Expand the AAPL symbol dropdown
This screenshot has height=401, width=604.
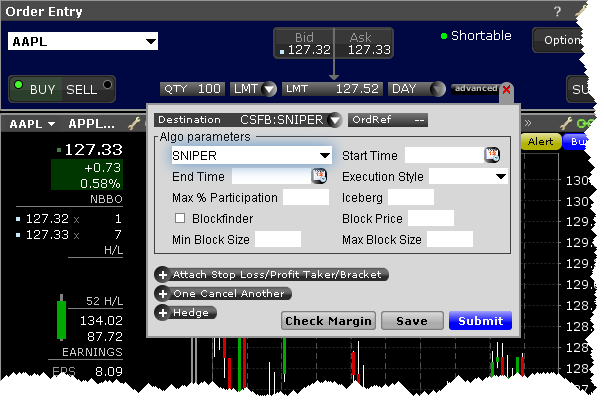[150, 42]
